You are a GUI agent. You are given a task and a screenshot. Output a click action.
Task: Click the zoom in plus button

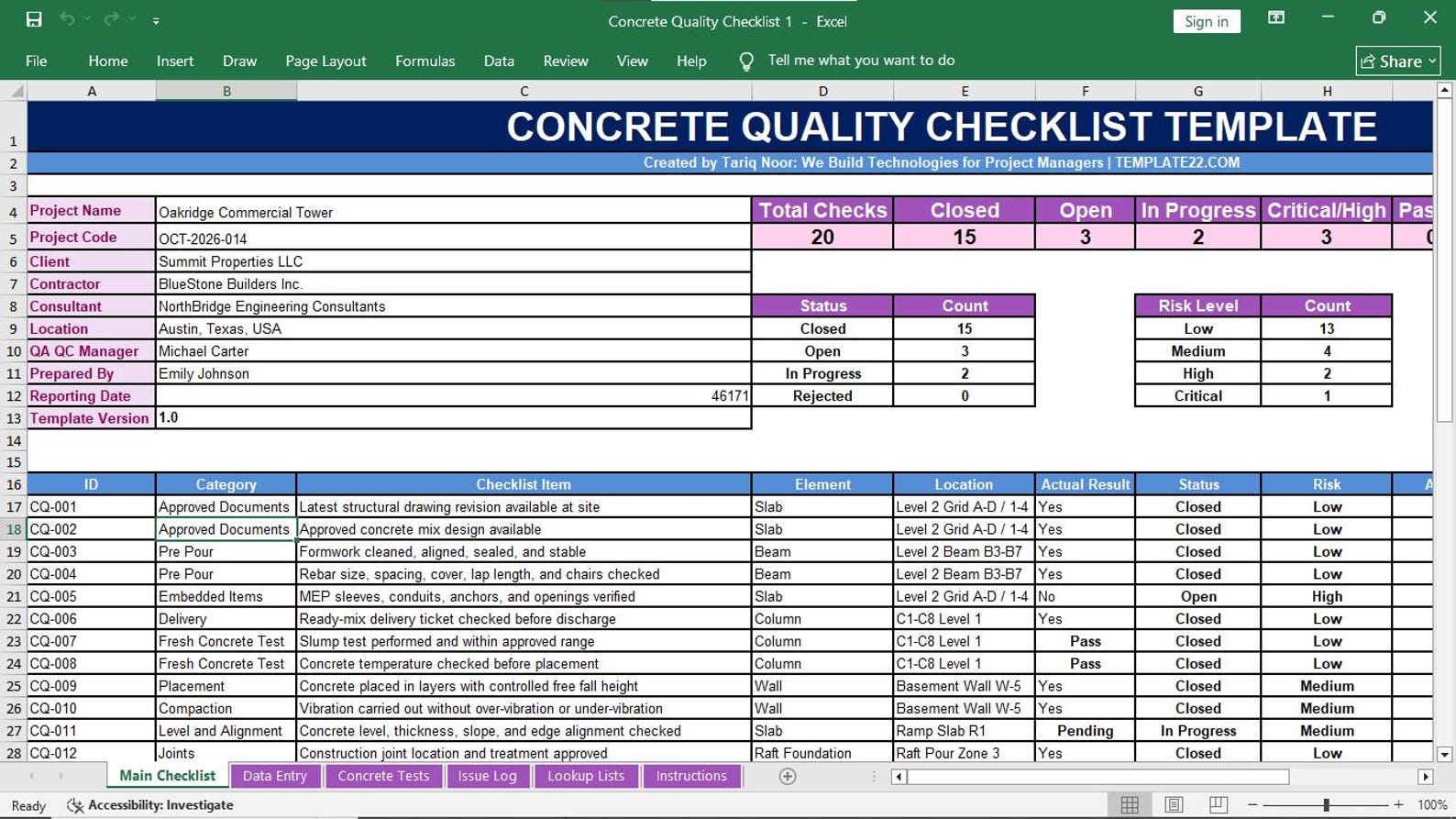tap(1398, 805)
